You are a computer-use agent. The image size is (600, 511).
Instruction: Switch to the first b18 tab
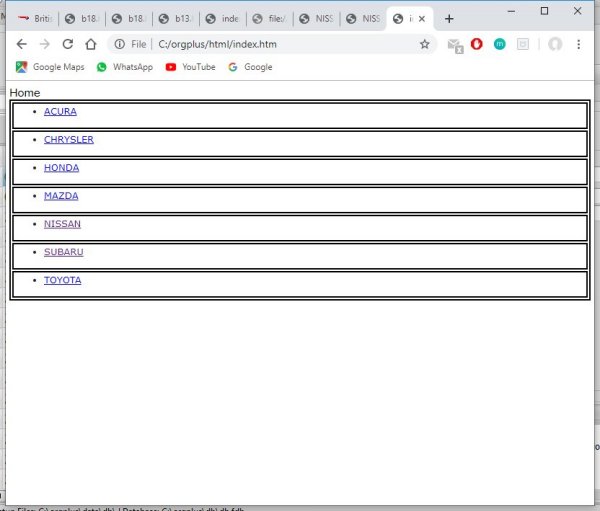(82, 19)
